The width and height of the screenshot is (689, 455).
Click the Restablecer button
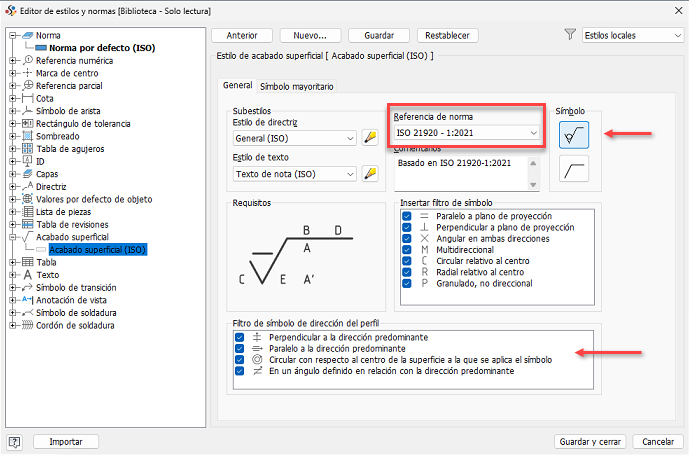pyautogui.click(x=447, y=36)
